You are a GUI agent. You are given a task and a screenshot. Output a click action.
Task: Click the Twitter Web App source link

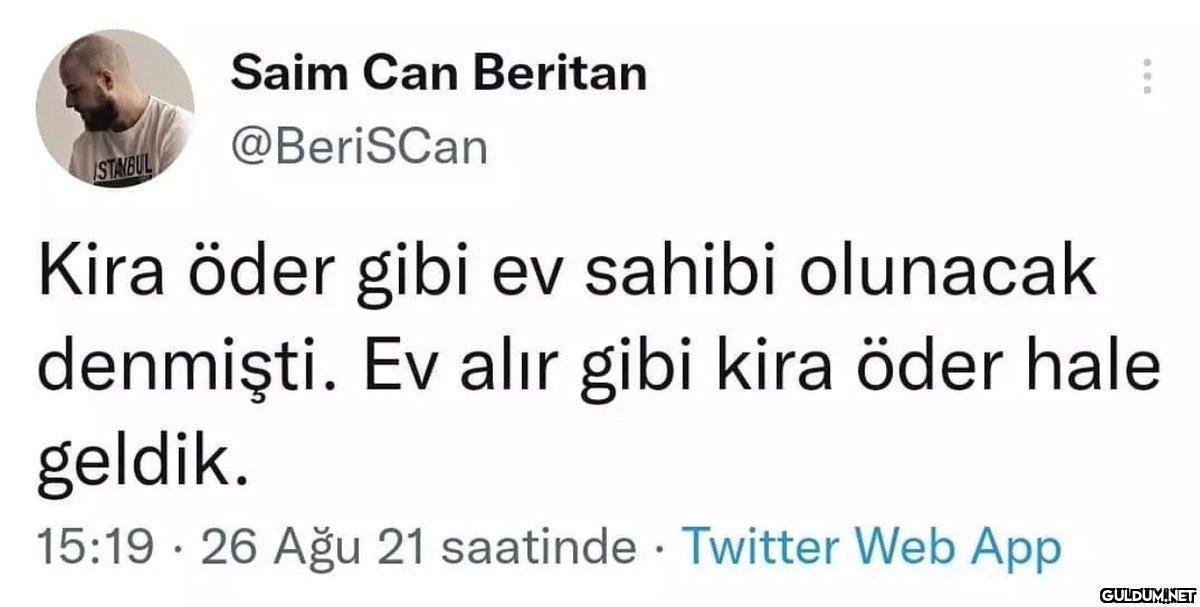click(868, 547)
